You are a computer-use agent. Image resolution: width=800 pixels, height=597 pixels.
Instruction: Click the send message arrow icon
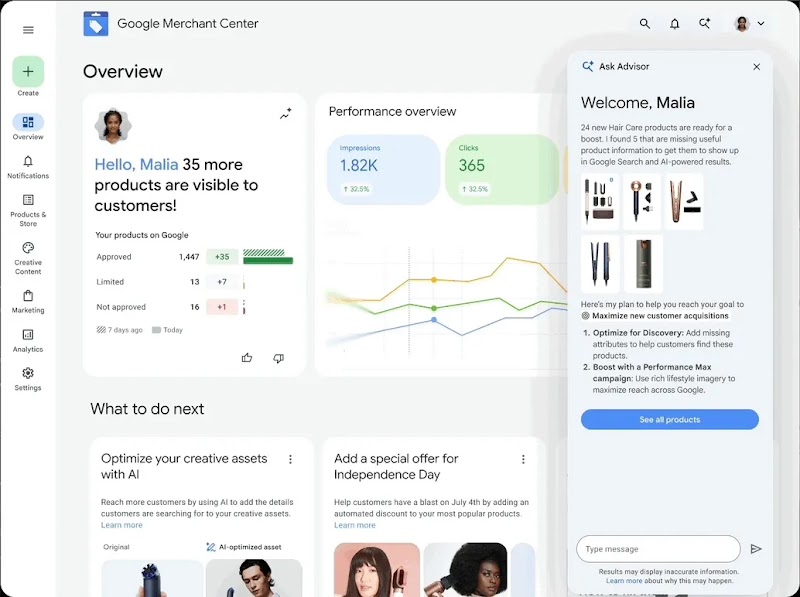click(756, 549)
